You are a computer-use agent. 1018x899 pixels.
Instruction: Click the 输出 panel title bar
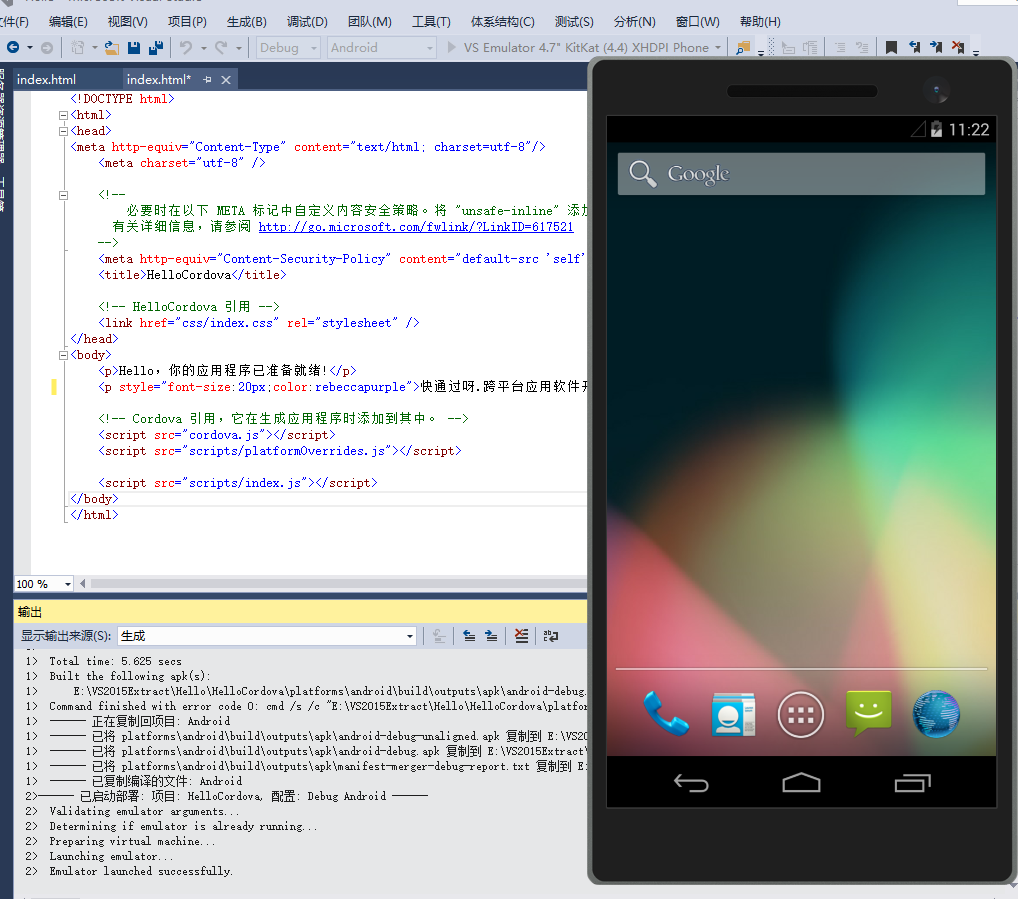point(300,611)
